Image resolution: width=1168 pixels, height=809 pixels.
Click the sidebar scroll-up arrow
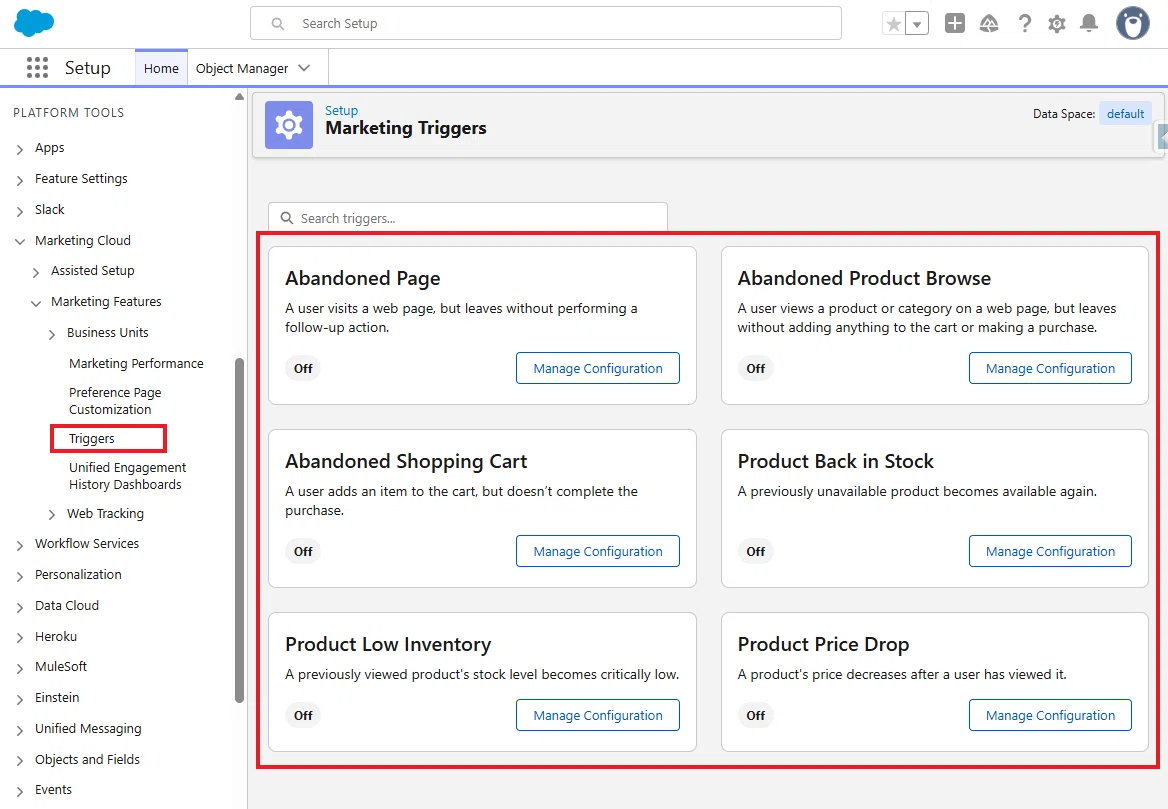(239, 97)
